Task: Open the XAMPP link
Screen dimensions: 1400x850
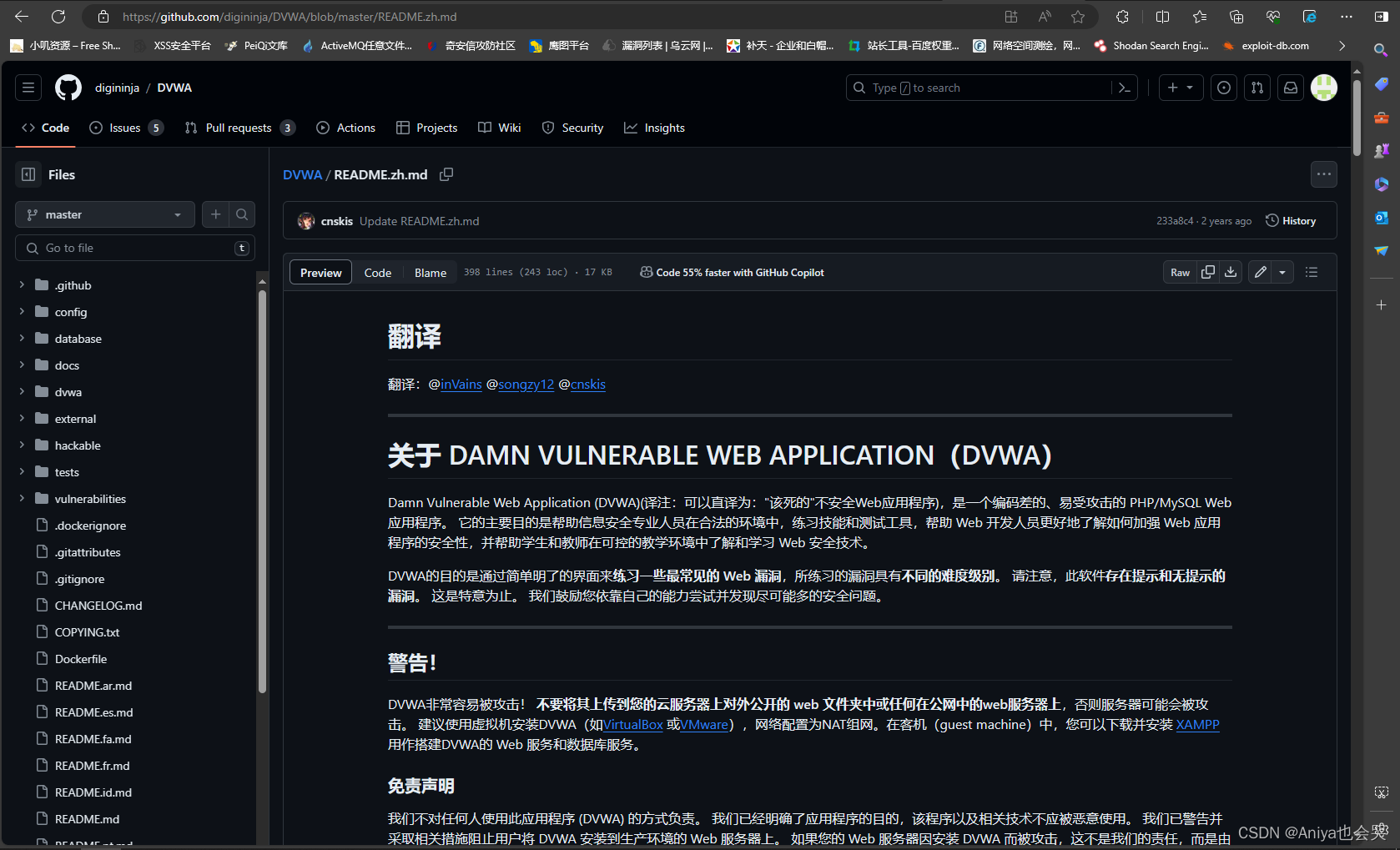Action: (1197, 725)
